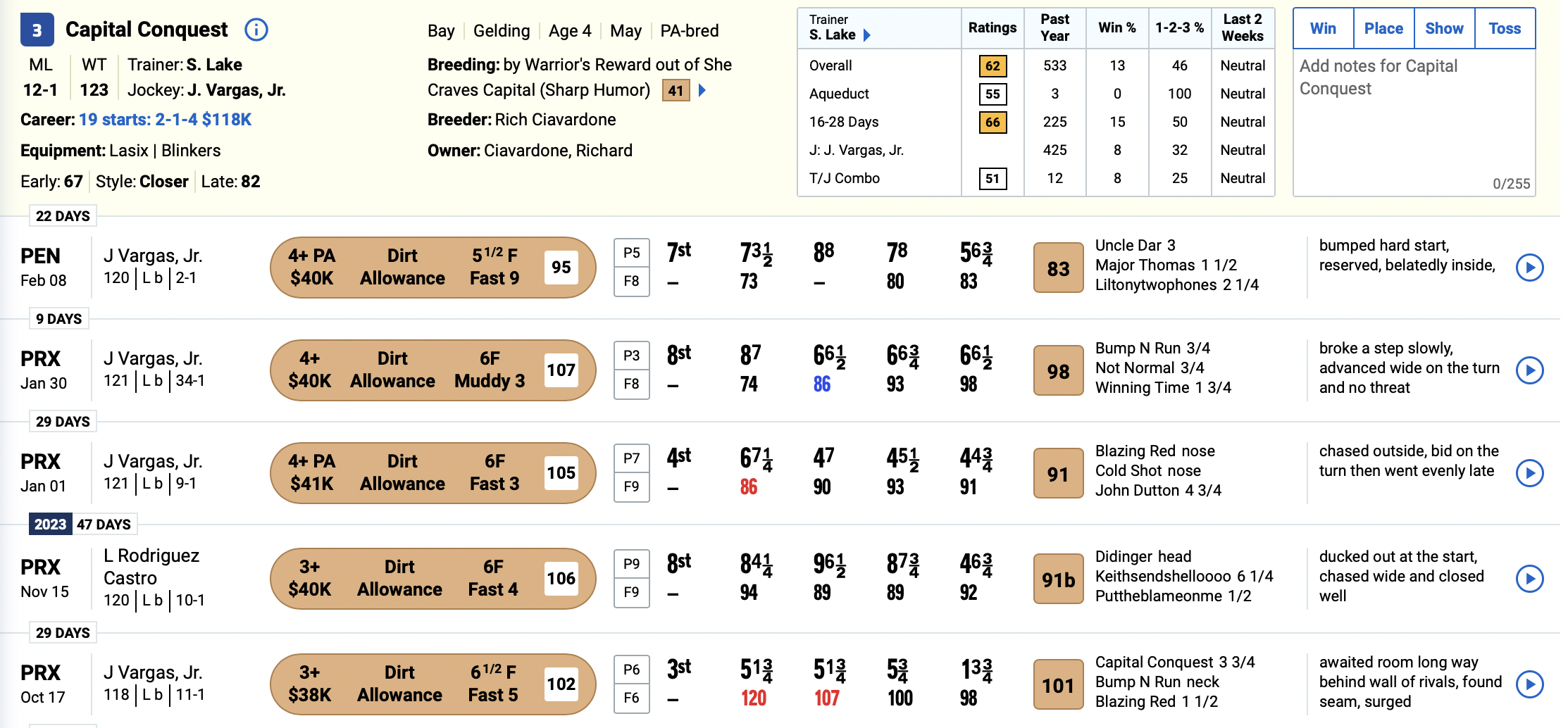
Task: Expand breeding details arrow next to 41
Action: 702,90
